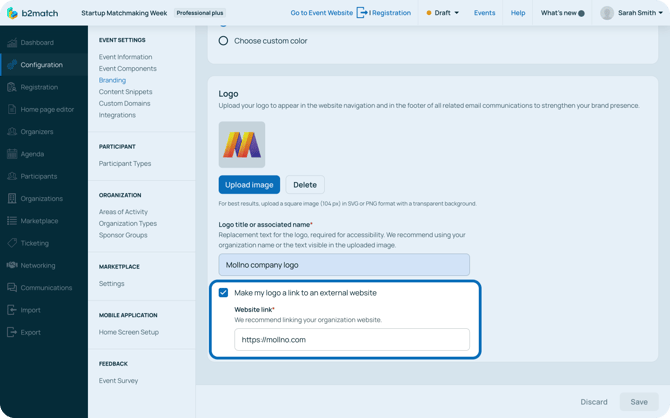Select the Marketplace sidebar icon

tap(12, 221)
